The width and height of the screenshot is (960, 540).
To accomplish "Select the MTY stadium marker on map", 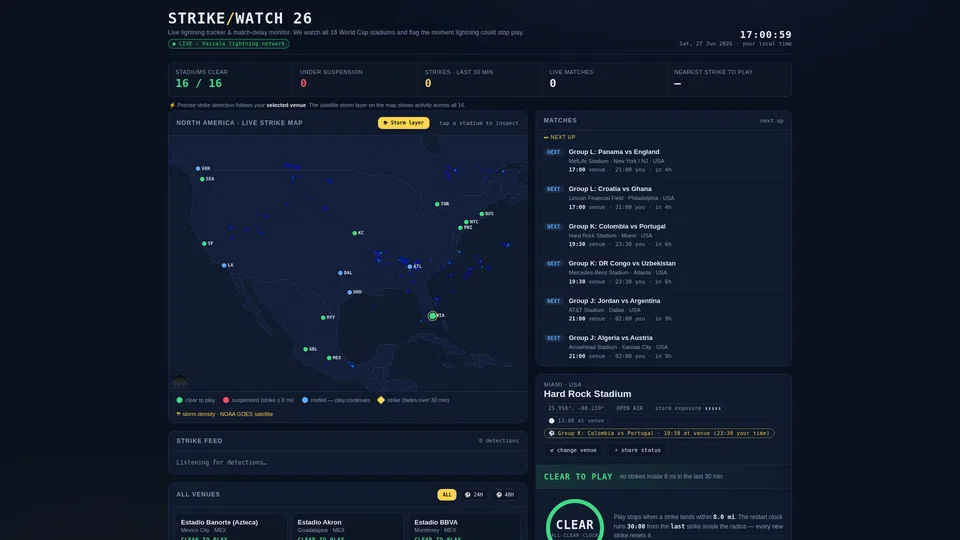I will (x=323, y=318).
